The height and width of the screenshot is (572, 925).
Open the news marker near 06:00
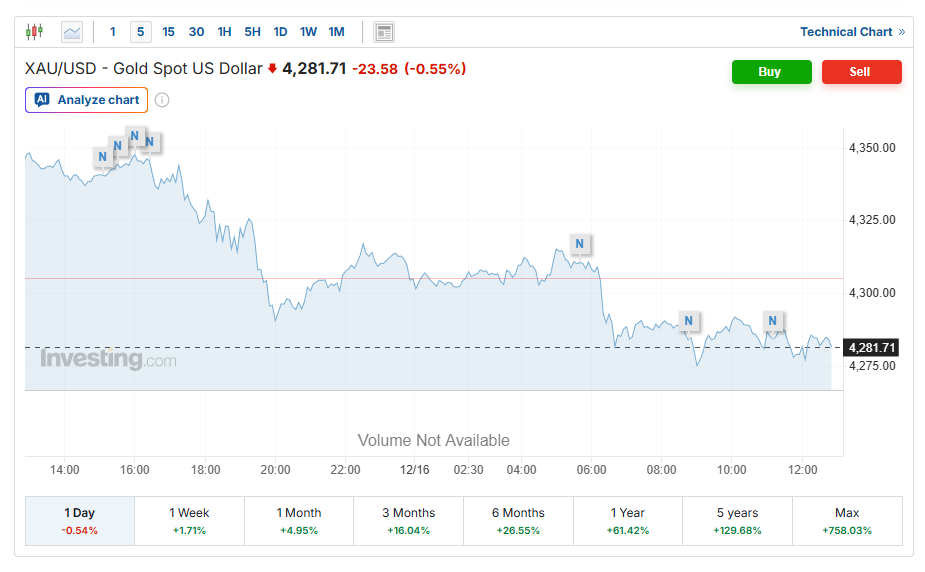pos(580,244)
